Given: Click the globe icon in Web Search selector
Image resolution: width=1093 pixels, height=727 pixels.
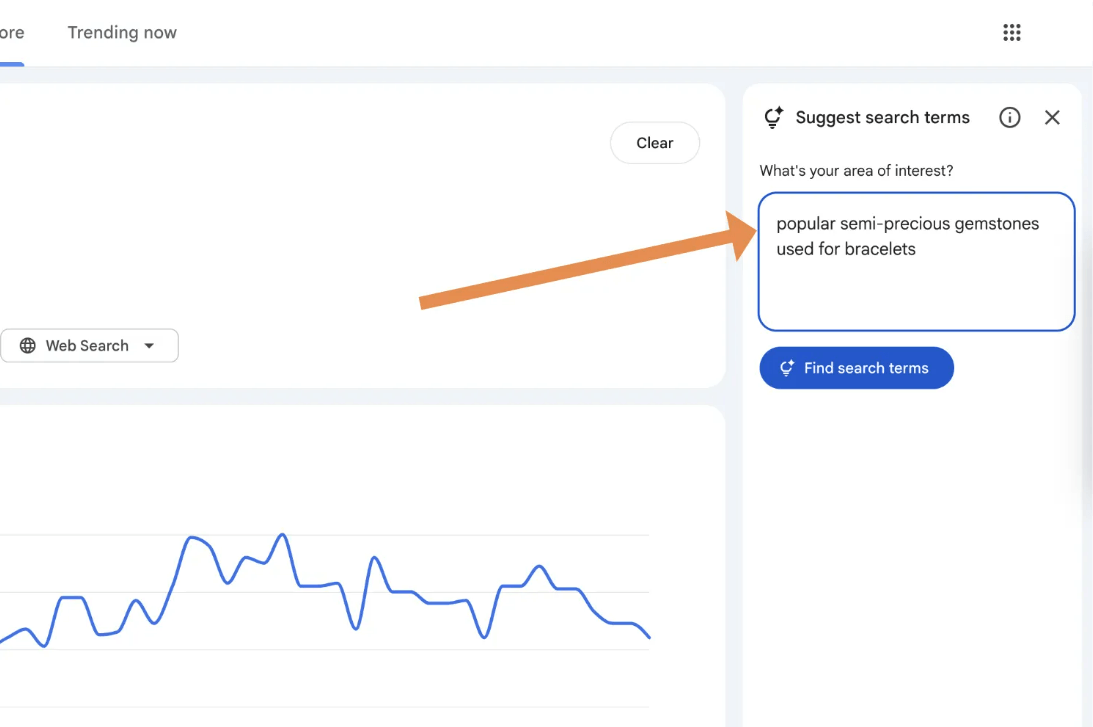Looking at the screenshot, I should 28,346.
